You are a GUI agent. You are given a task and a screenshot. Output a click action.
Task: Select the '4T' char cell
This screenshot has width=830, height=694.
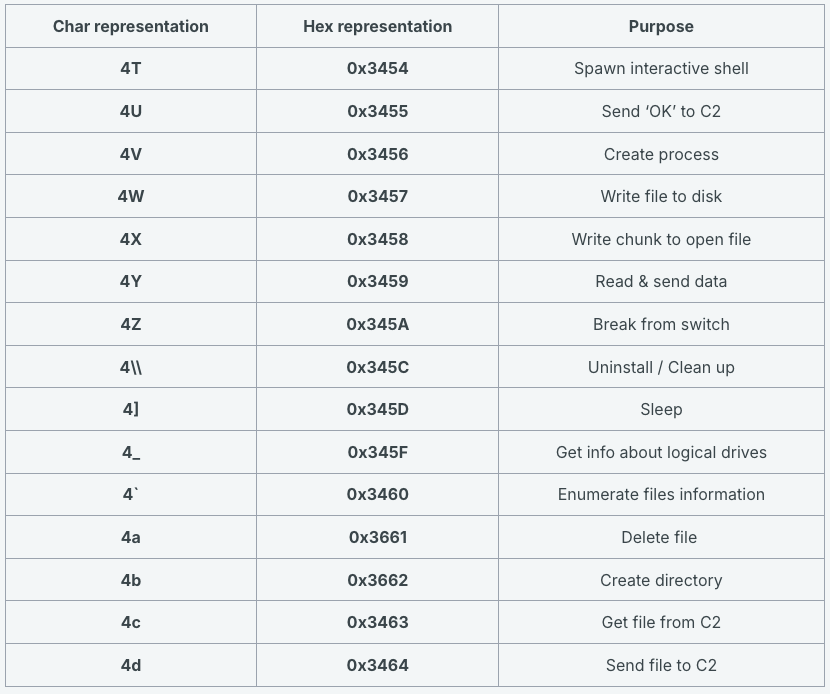pos(131,69)
